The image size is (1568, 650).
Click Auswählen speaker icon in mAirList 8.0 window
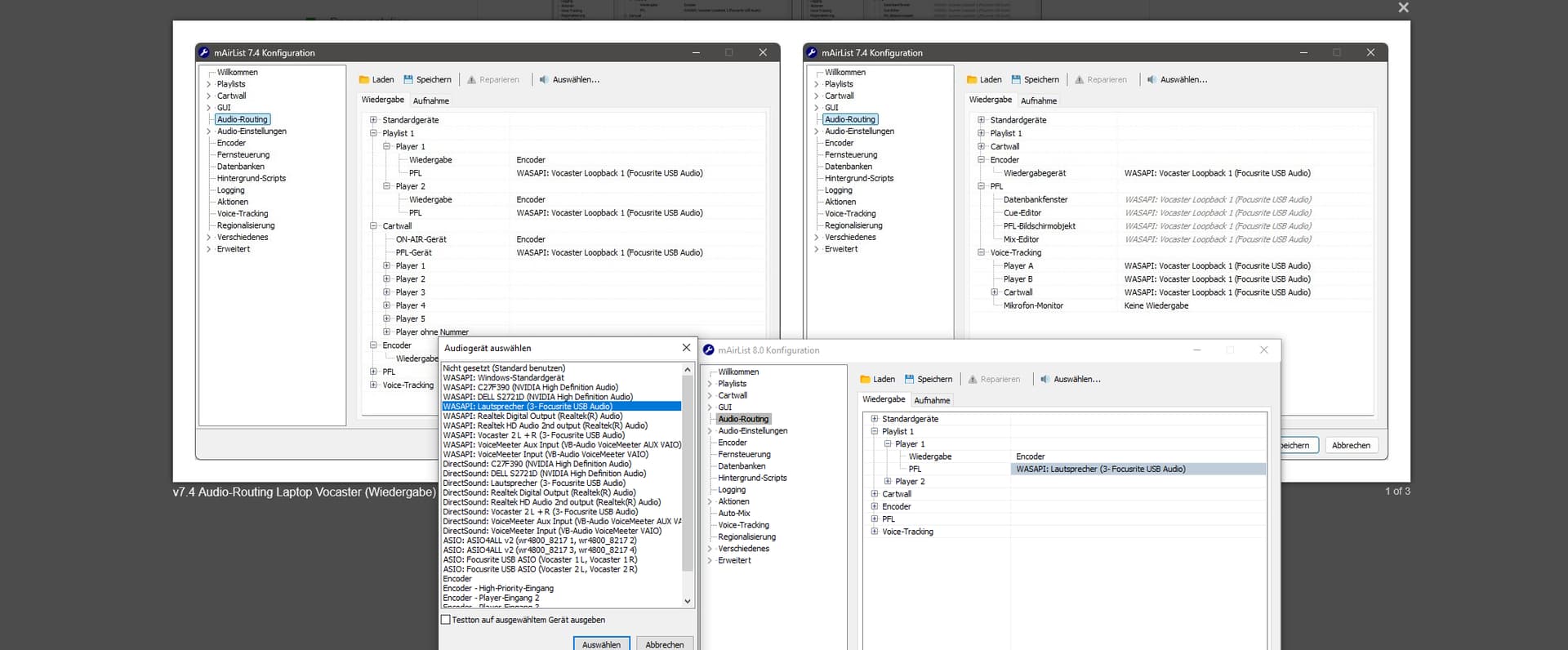pyautogui.click(x=1045, y=380)
